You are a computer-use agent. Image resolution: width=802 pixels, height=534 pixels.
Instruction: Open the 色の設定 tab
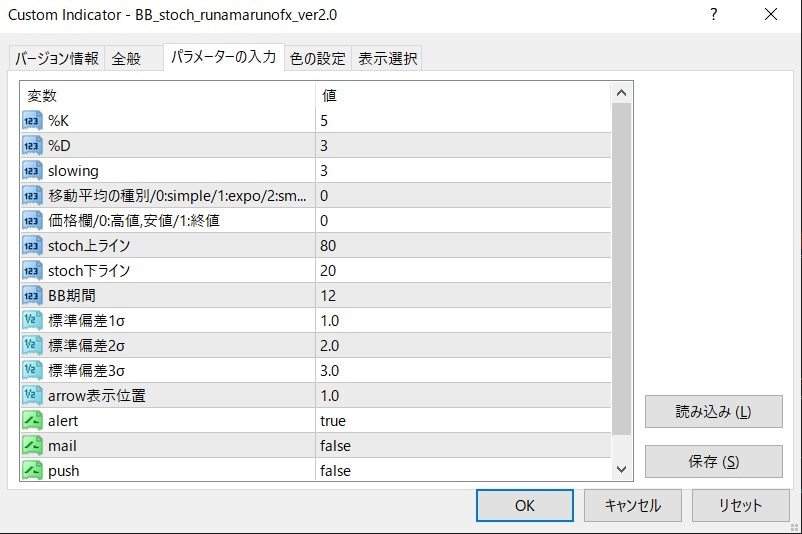click(318, 58)
